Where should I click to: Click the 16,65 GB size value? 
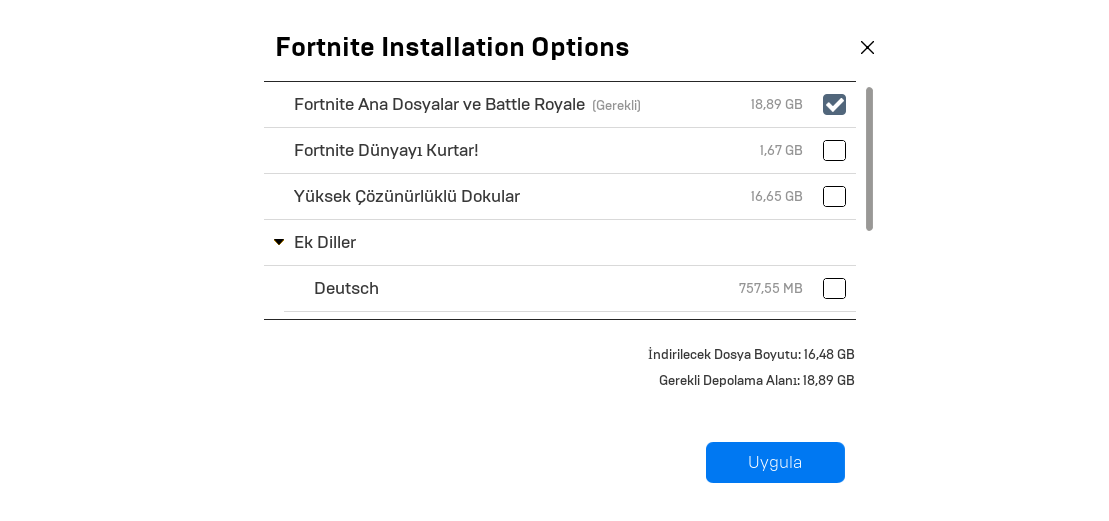(776, 197)
